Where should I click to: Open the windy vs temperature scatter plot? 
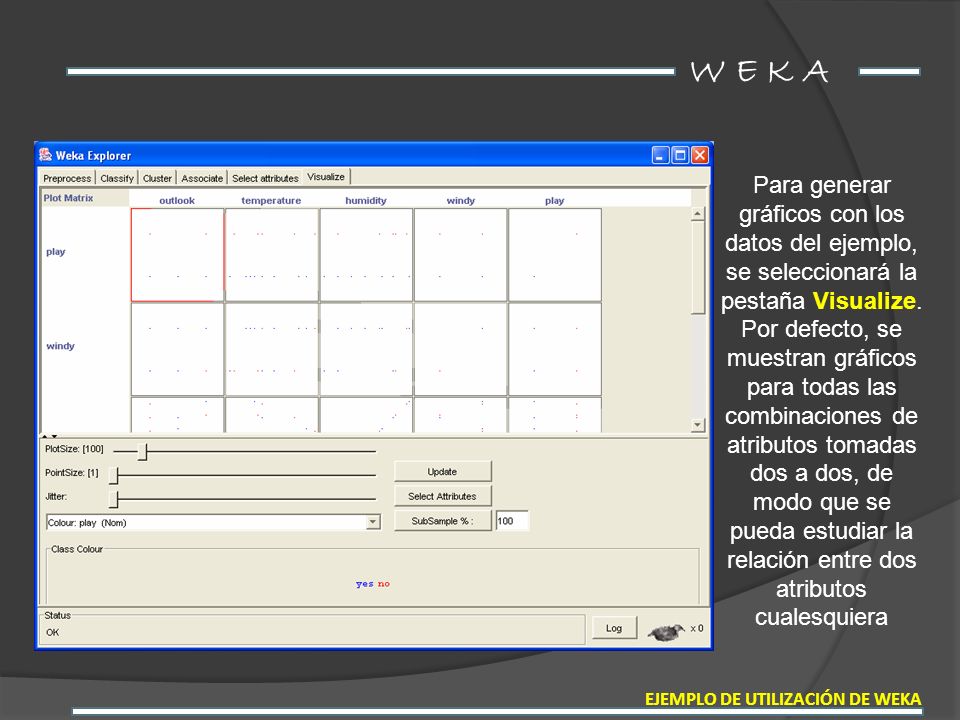pos(272,349)
